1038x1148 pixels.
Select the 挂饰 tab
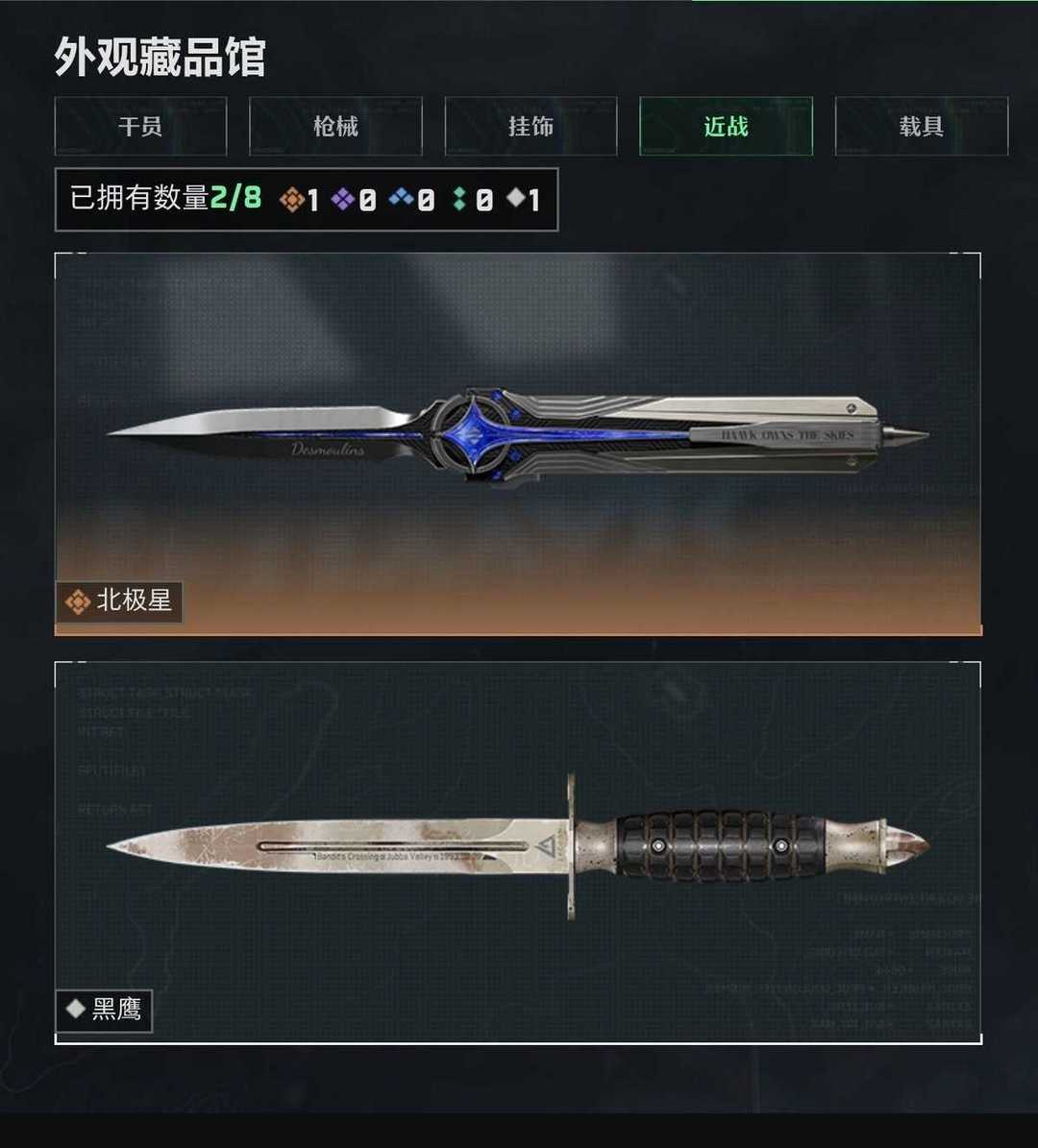(x=531, y=126)
